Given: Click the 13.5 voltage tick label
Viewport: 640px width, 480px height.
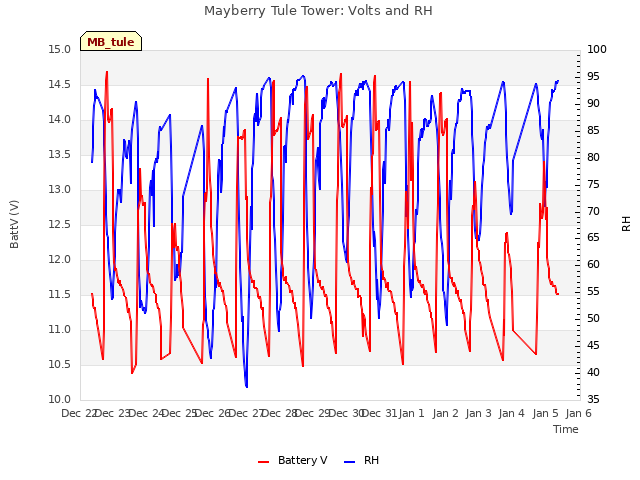Looking at the screenshot, I should pos(60,155).
